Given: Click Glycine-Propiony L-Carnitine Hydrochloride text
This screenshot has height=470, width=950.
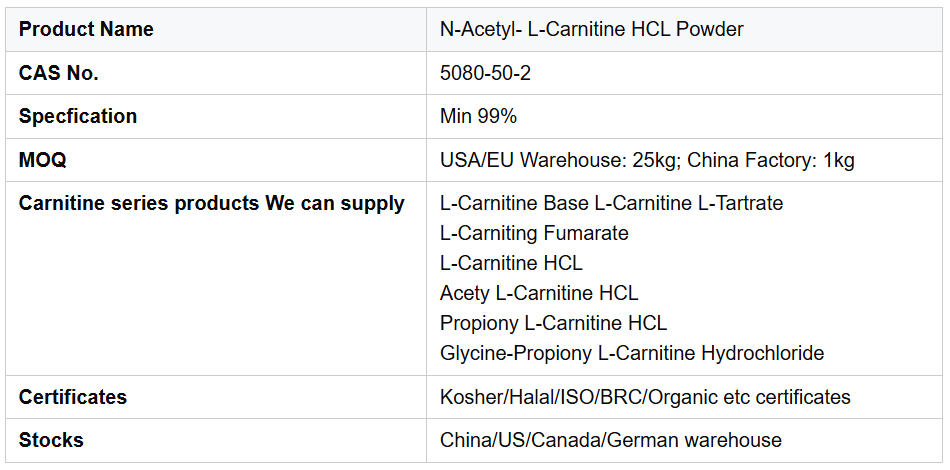Looking at the screenshot, I should [631, 353].
